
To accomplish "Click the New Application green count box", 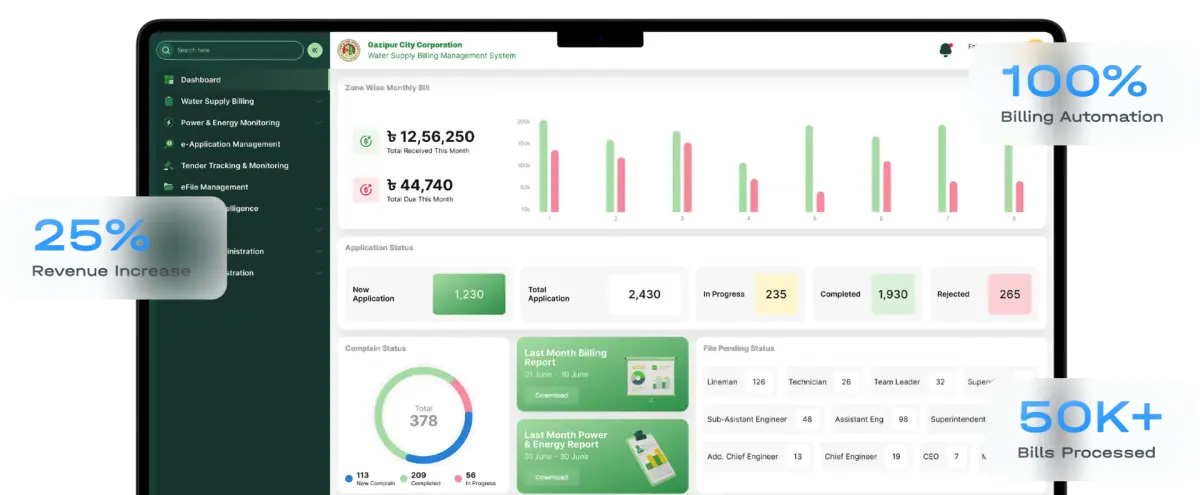I will pyautogui.click(x=468, y=294).
